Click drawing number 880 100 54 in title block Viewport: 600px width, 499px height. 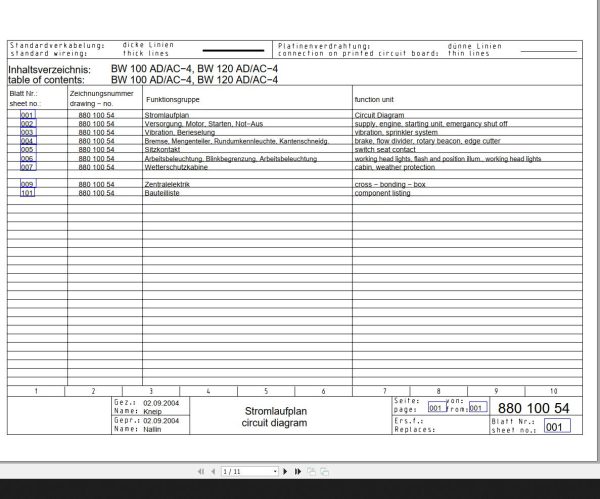533,408
